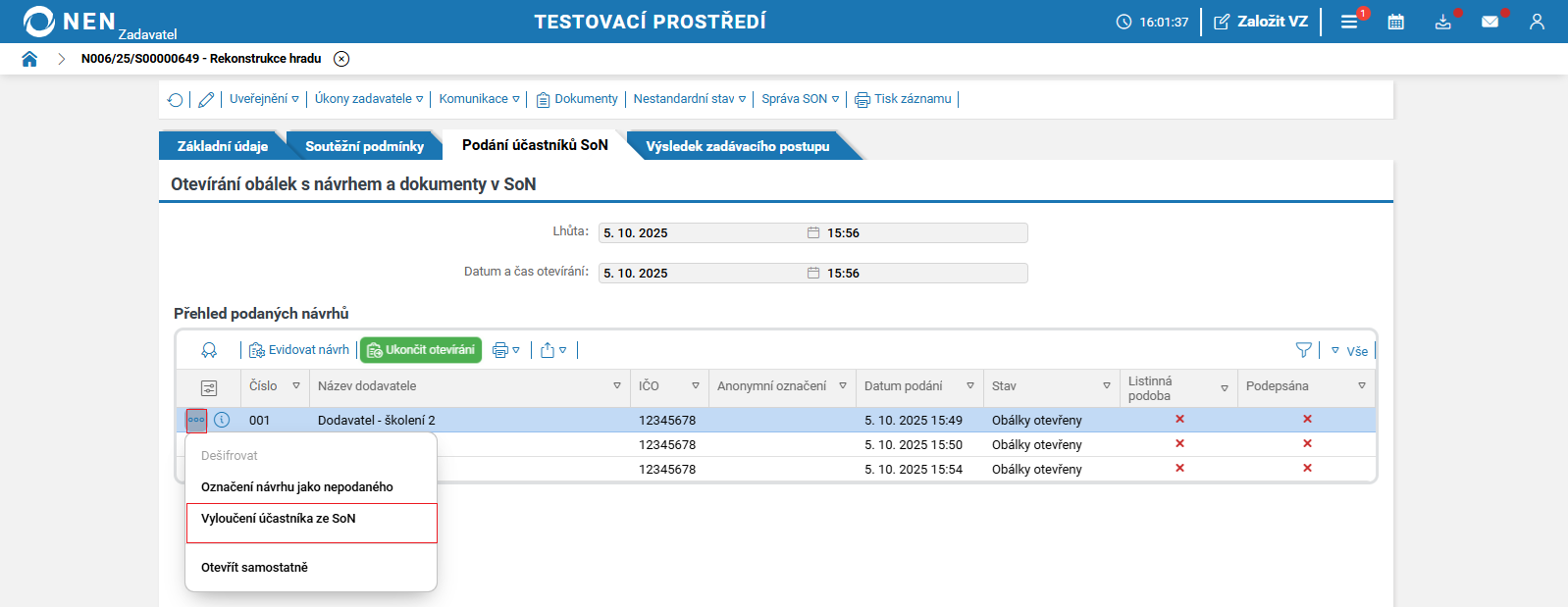Open the notifications list icon with badge
The height and width of the screenshot is (607, 1568).
pyautogui.click(x=1350, y=22)
